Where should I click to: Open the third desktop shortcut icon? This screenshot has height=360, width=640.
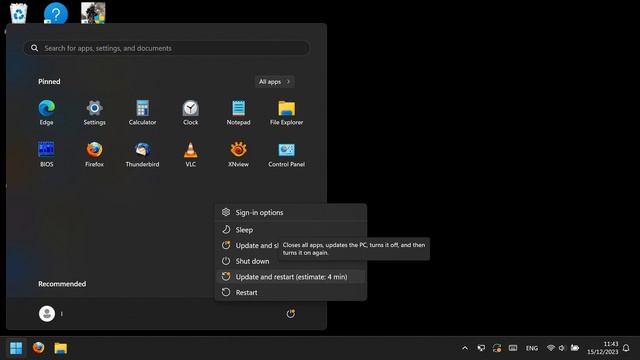tap(93, 13)
